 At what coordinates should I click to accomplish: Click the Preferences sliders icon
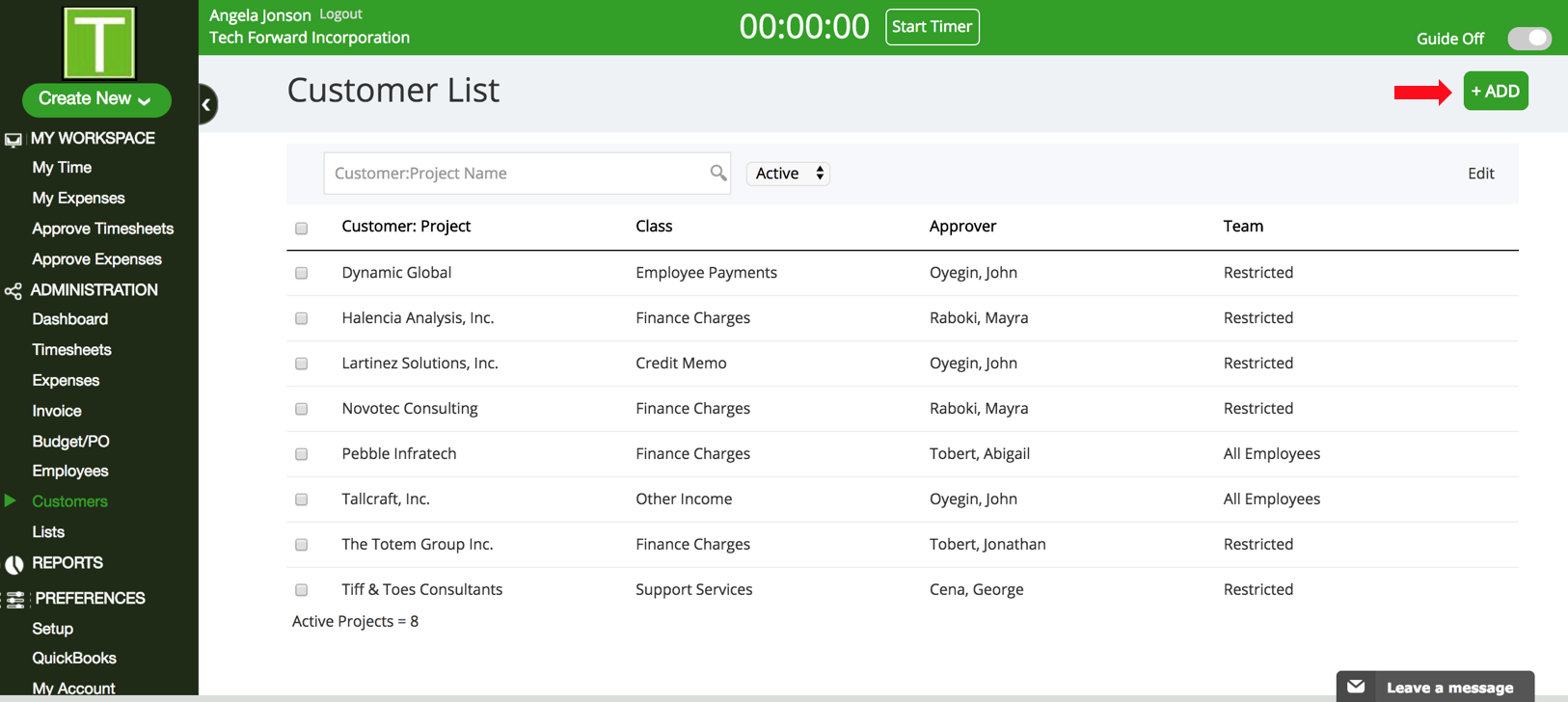tap(15, 599)
